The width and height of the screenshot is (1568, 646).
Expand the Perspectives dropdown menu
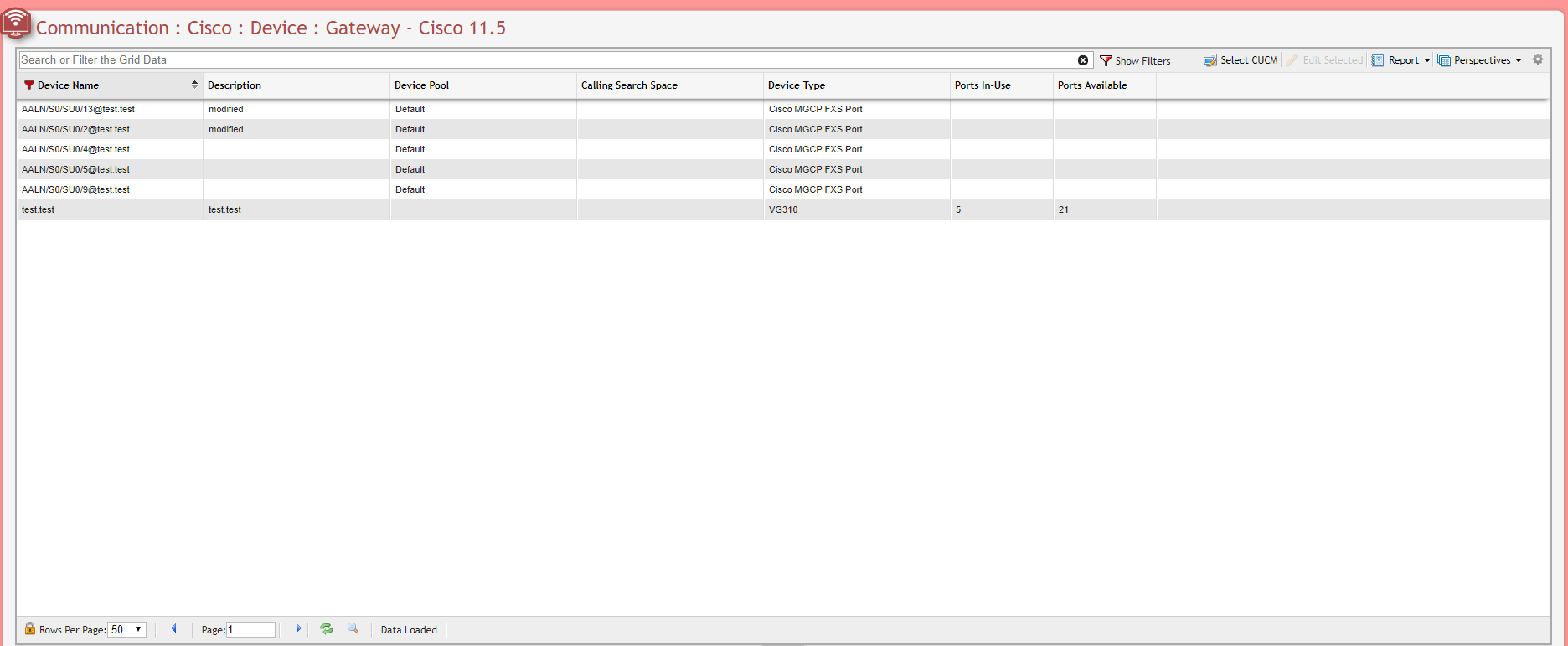1480,60
